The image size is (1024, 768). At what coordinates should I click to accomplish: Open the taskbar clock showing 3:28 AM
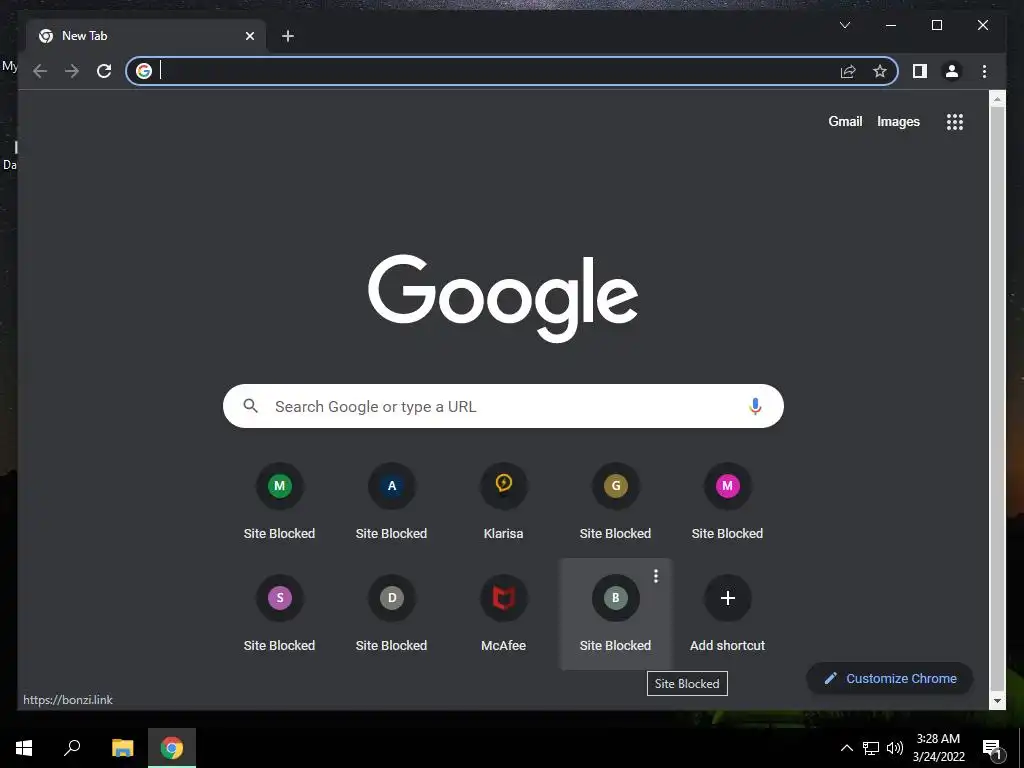[938, 748]
